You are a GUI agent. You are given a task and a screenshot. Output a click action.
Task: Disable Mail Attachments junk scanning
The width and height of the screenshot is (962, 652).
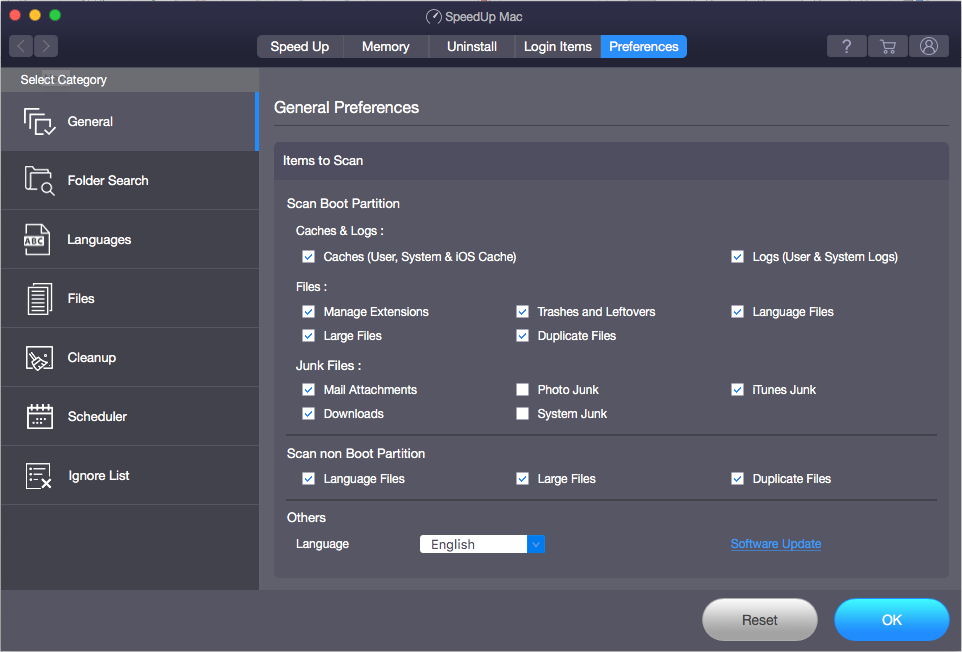[x=309, y=389]
